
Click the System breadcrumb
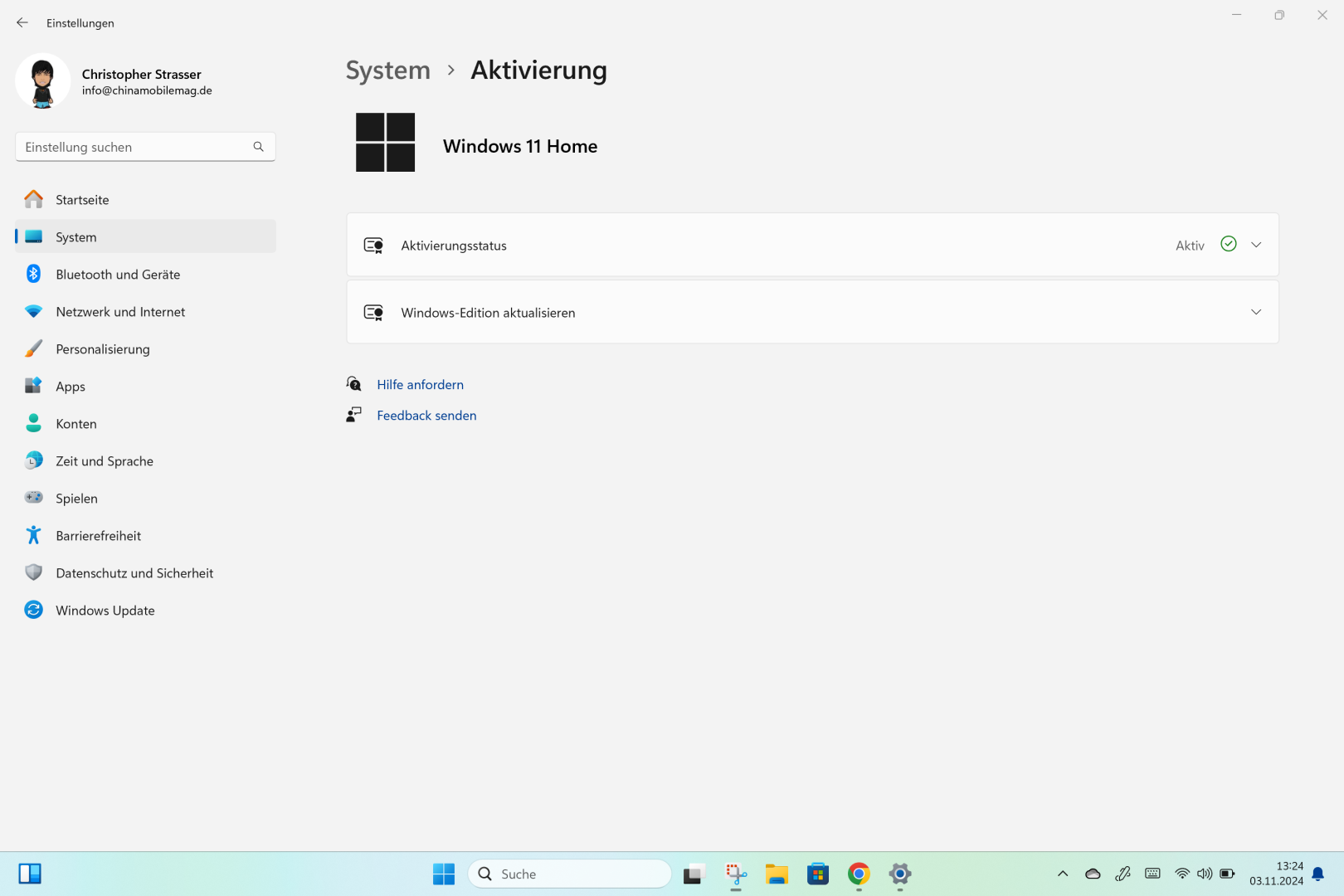point(387,71)
